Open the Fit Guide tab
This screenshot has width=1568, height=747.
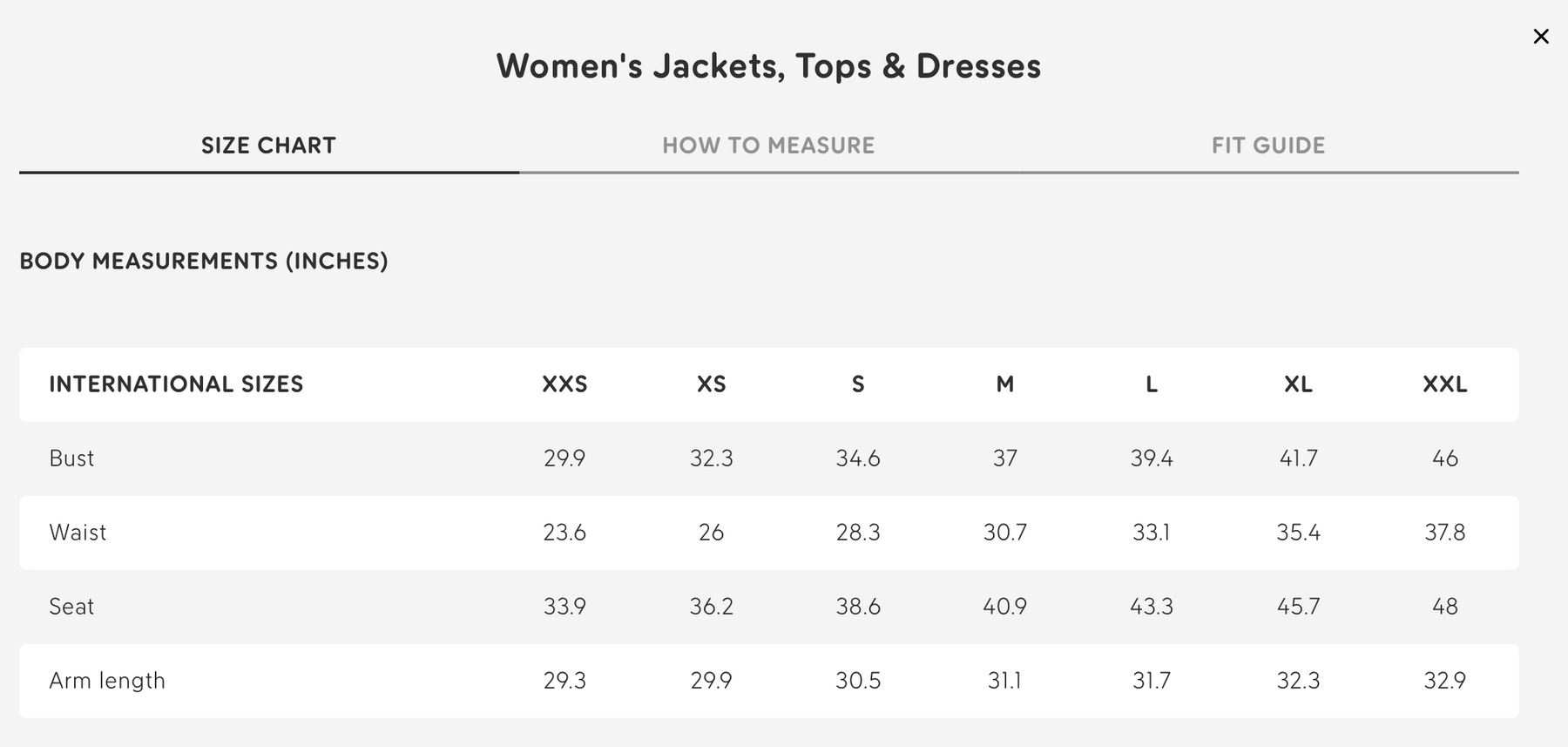point(1268,146)
